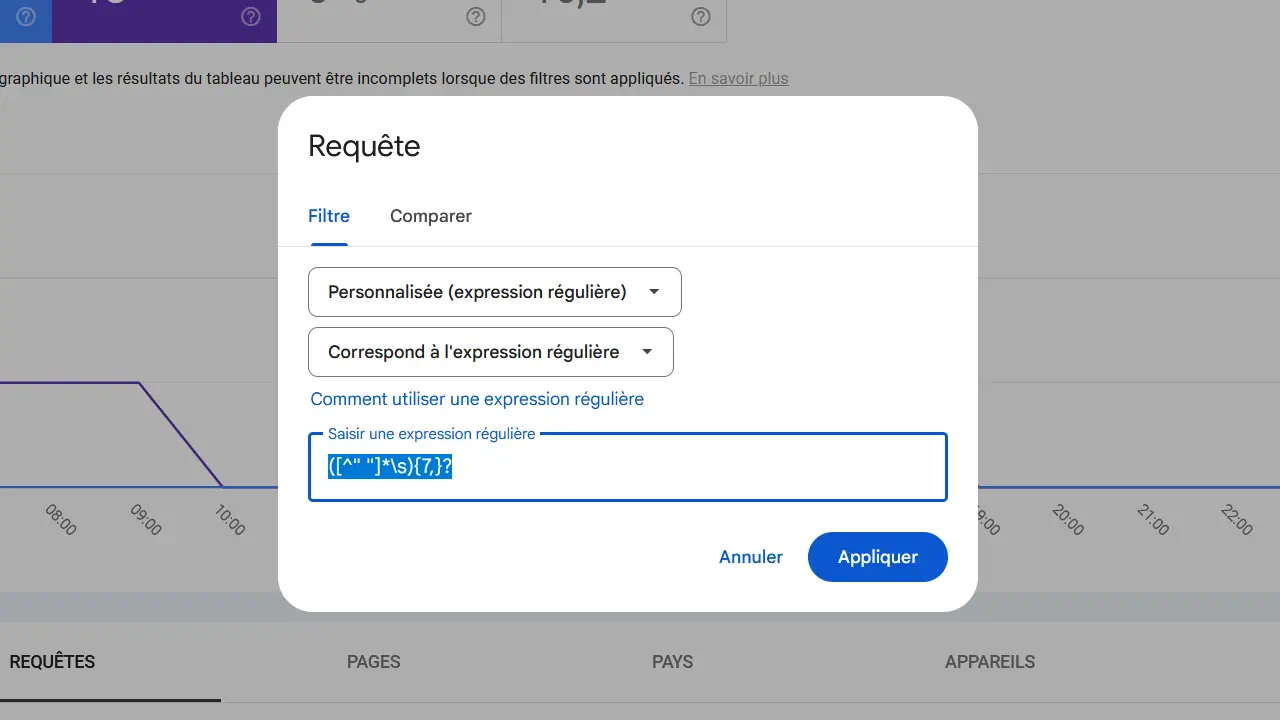Switch to the Comparer tab
1280x720 pixels.
click(x=430, y=216)
